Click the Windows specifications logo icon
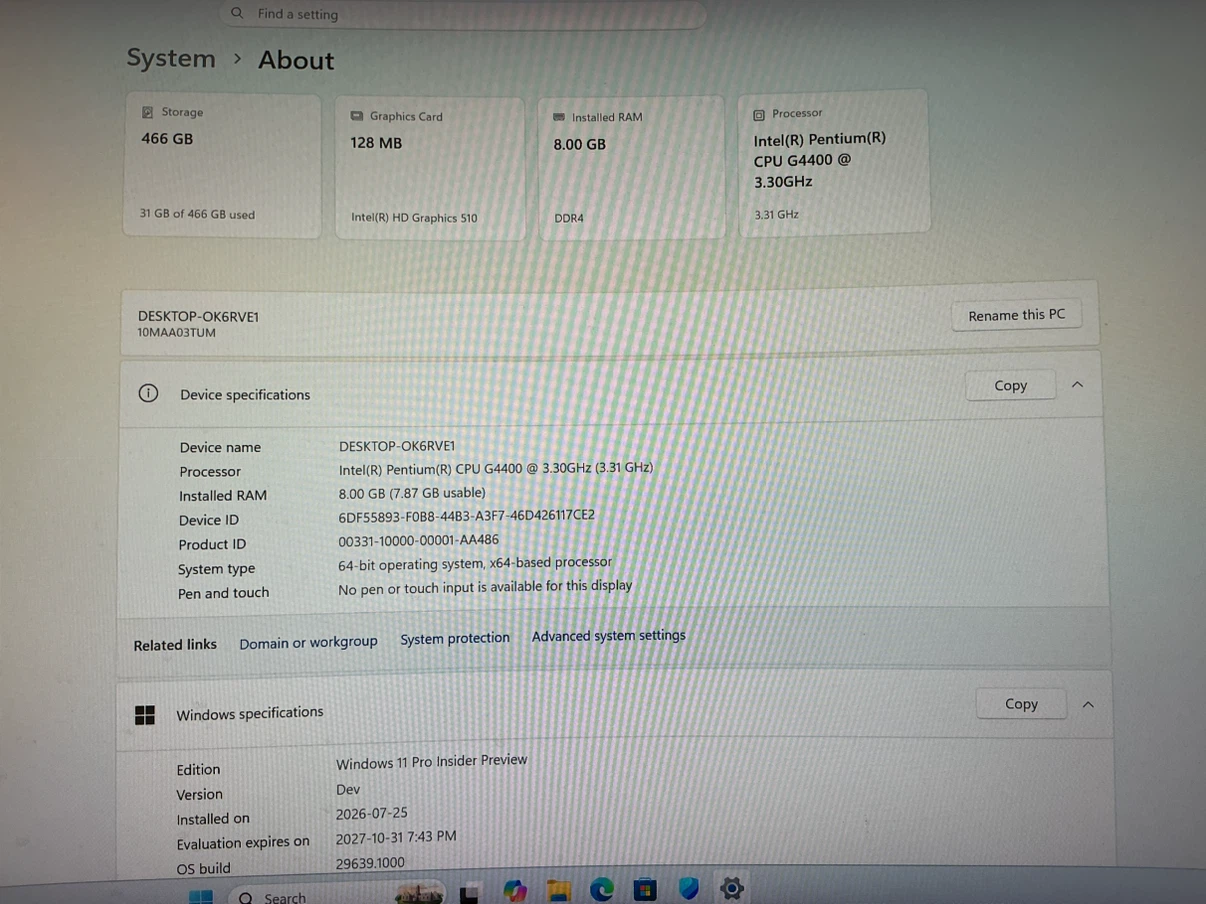1206x904 pixels. [x=145, y=714]
